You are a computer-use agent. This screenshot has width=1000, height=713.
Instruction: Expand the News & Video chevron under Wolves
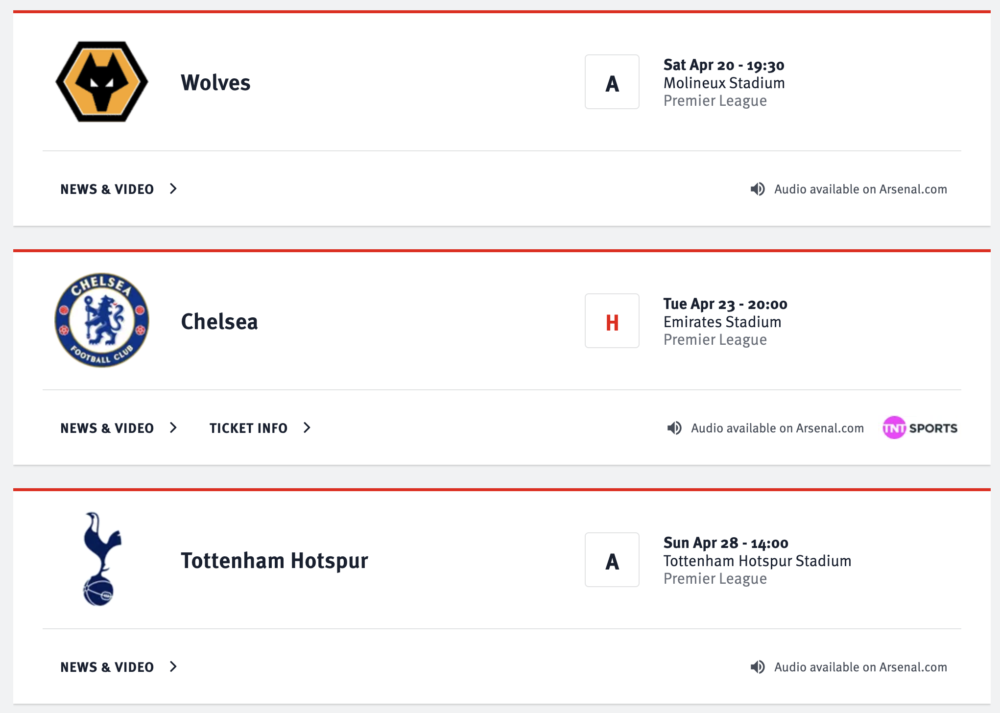click(173, 189)
